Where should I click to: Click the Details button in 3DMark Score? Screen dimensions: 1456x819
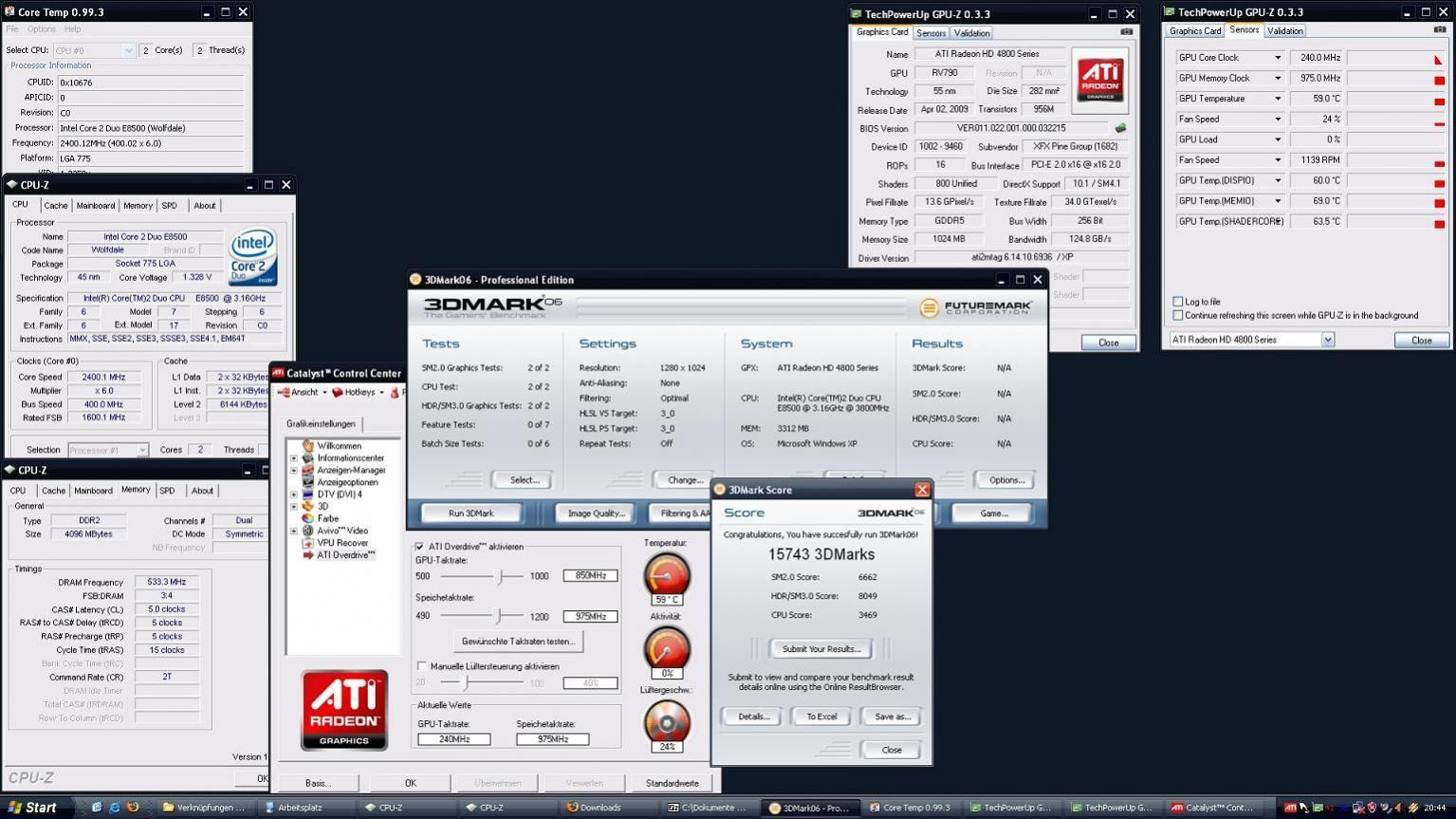point(754,717)
